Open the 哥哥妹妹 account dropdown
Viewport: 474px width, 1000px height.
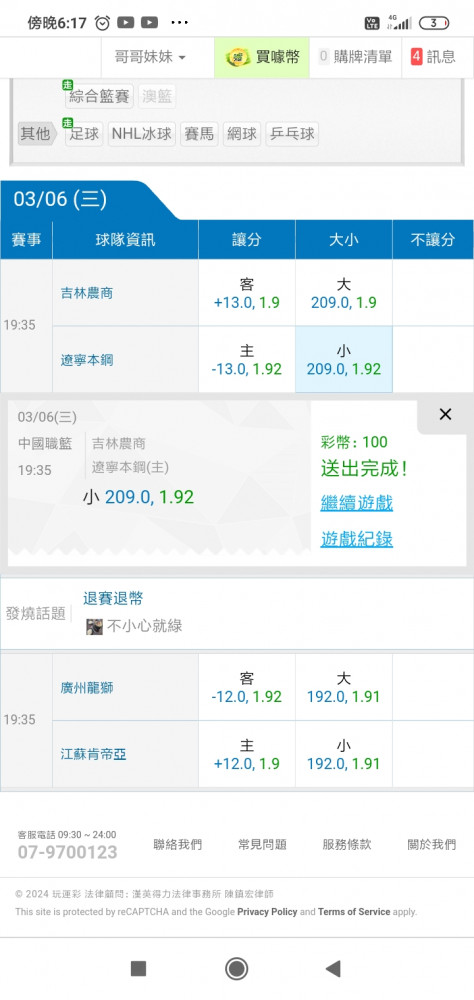(x=151, y=57)
